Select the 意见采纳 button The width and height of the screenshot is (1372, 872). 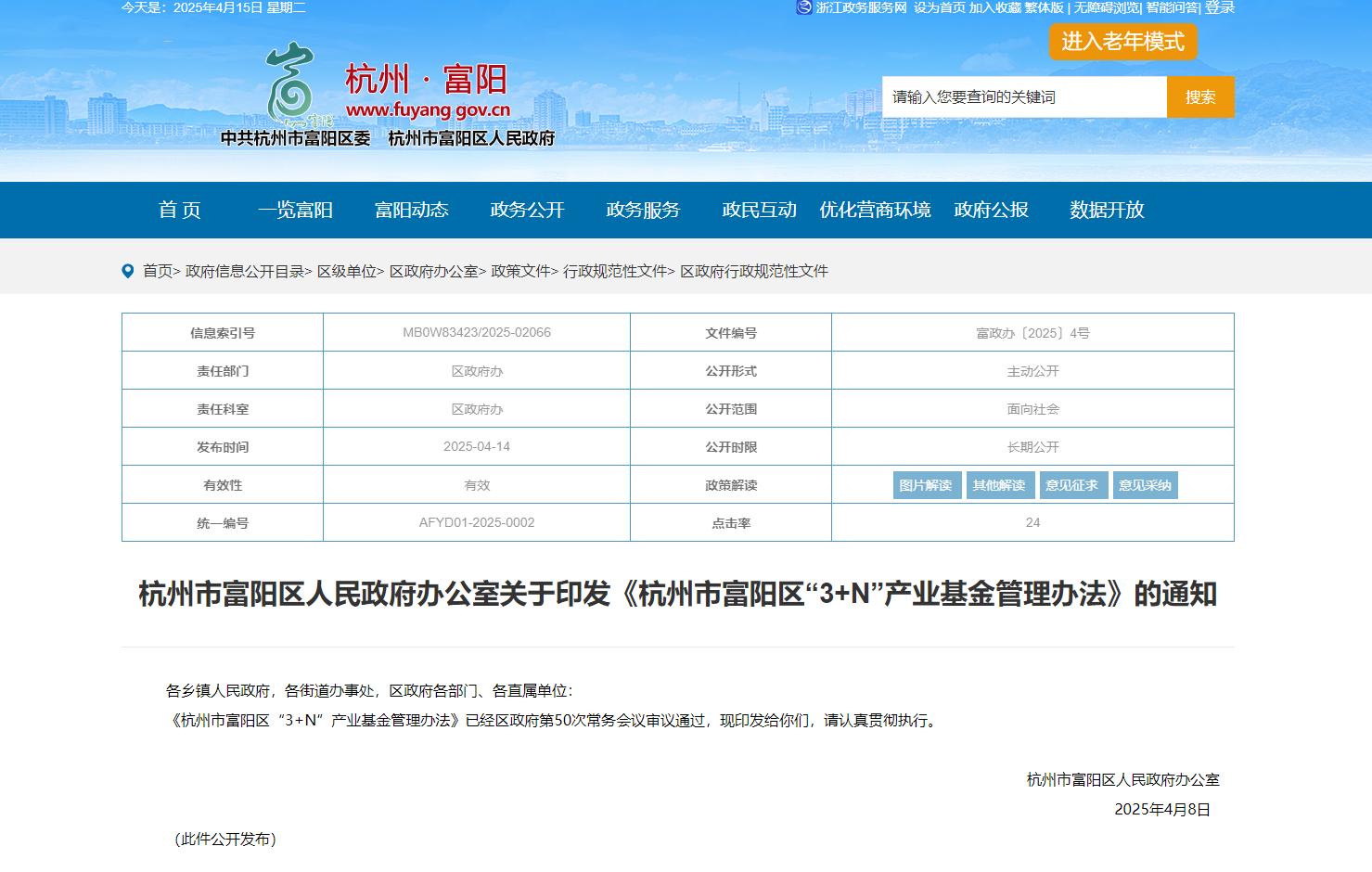tap(1145, 485)
